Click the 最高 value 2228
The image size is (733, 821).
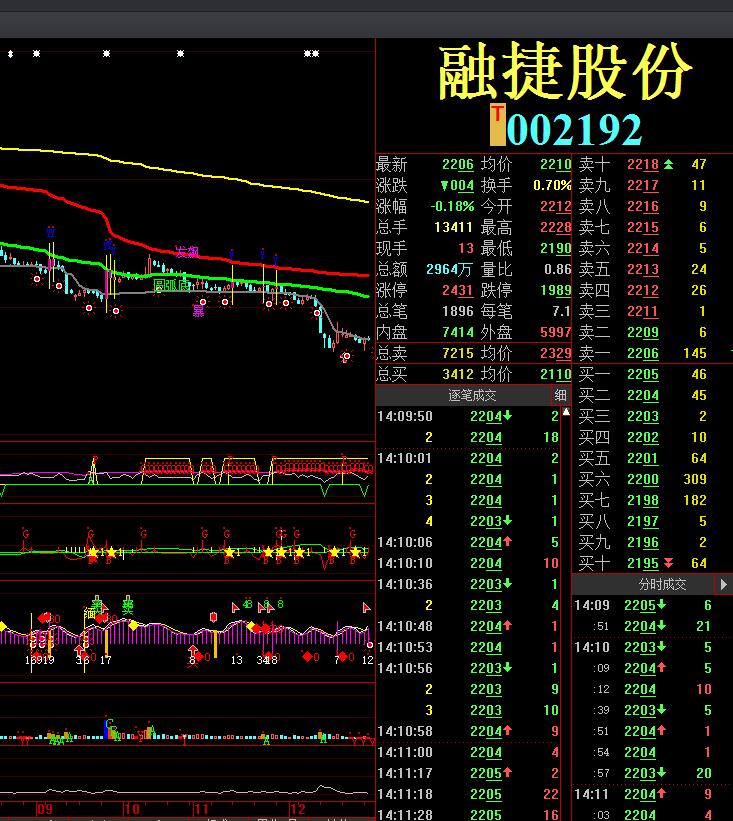[x=556, y=227]
